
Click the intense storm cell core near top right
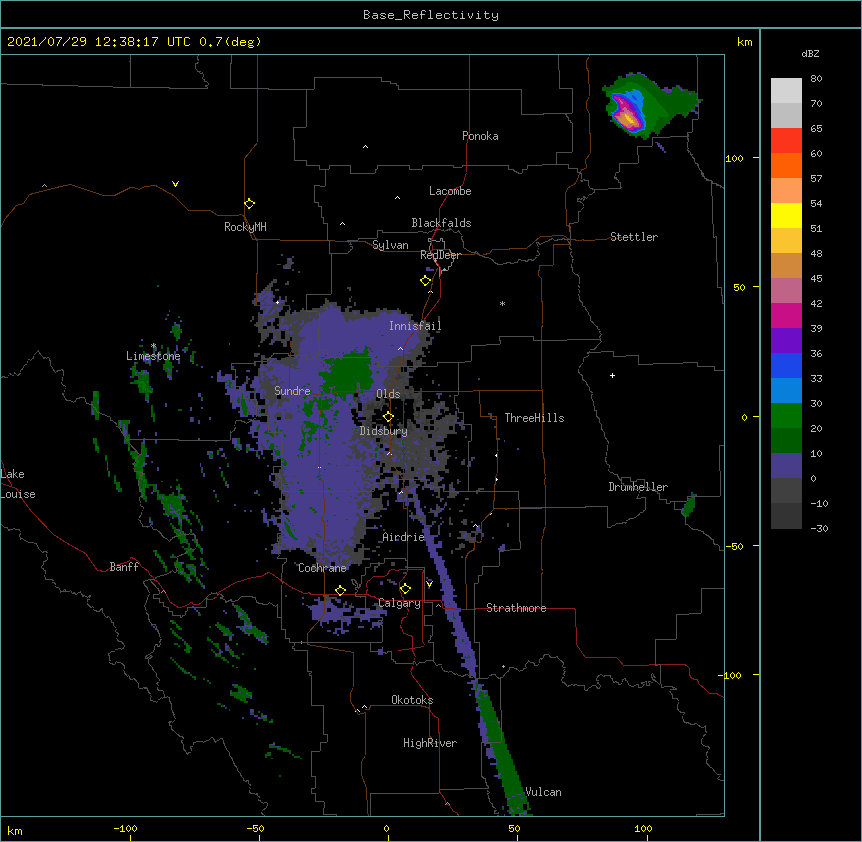pyautogui.click(x=626, y=114)
